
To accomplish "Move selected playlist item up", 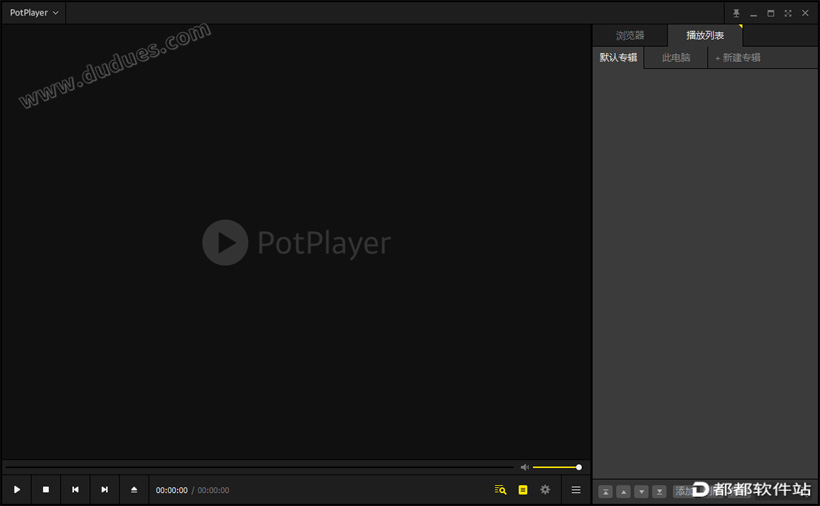I will point(623,492).
